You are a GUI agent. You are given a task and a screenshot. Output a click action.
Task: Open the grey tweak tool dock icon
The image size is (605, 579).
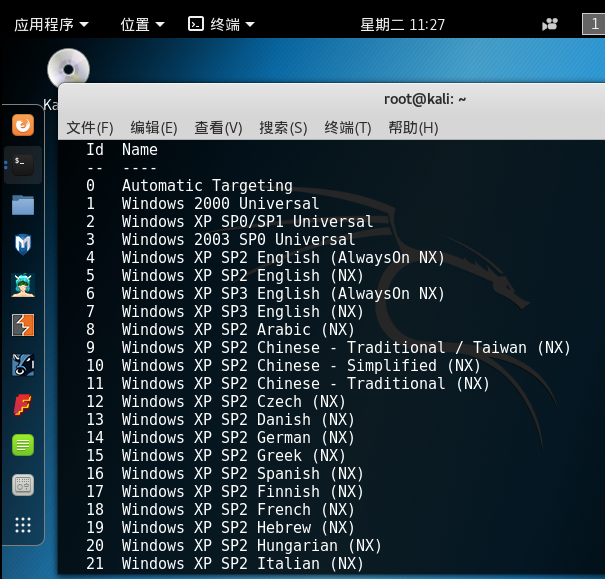click(x=23, y=485)
